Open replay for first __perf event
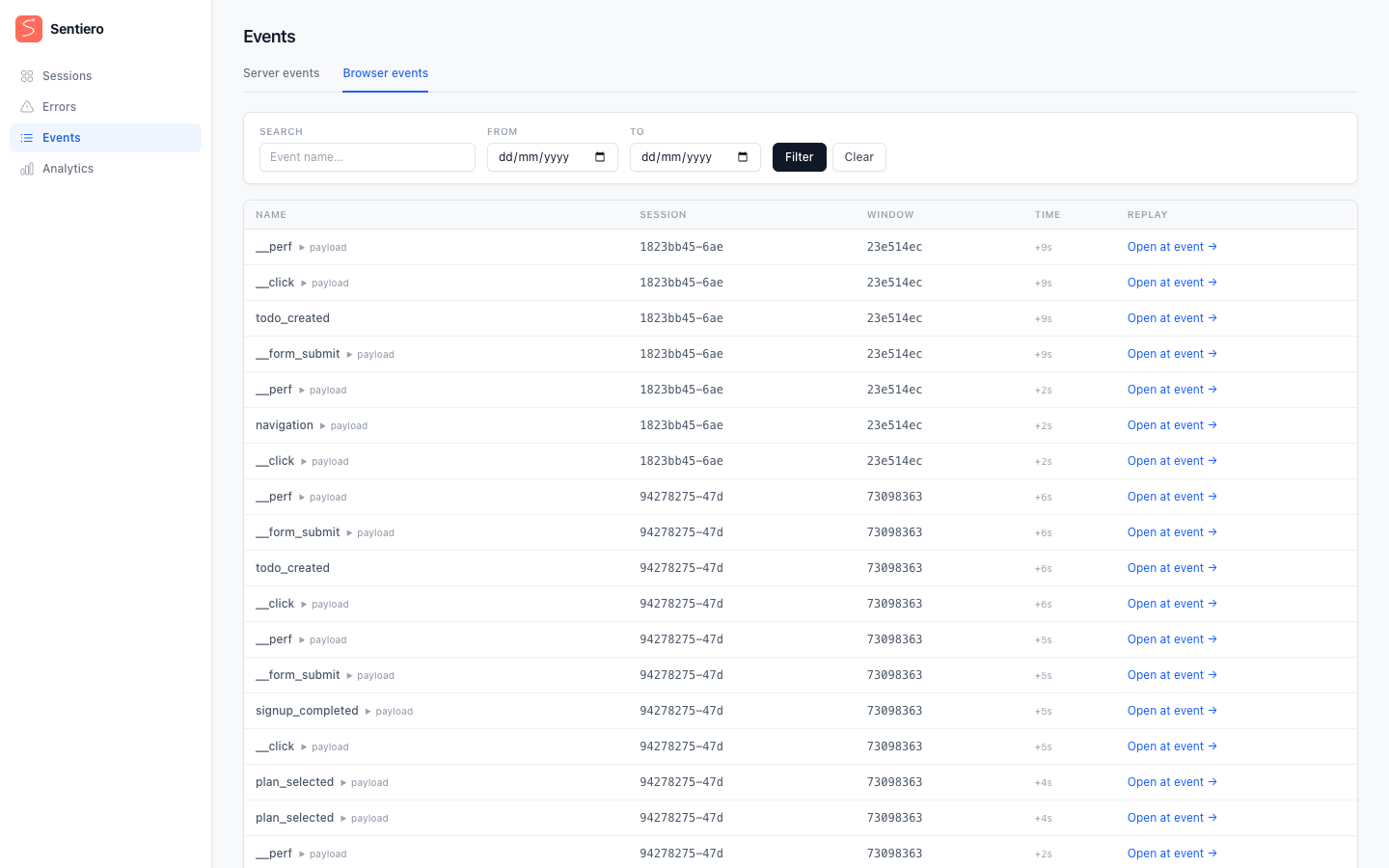Screen dimensions: 1389x868 point(1172,247)
